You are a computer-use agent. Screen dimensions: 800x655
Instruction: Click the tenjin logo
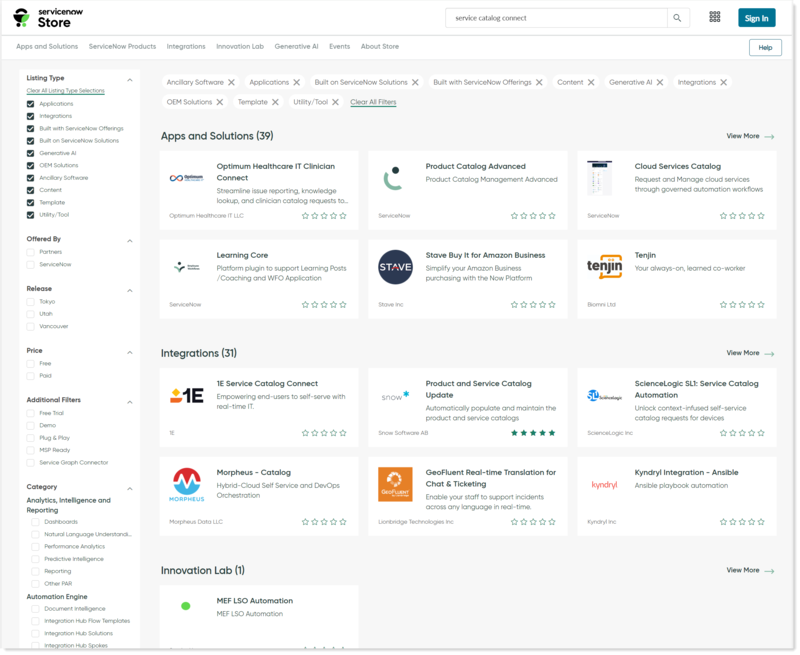click(606, 267)
